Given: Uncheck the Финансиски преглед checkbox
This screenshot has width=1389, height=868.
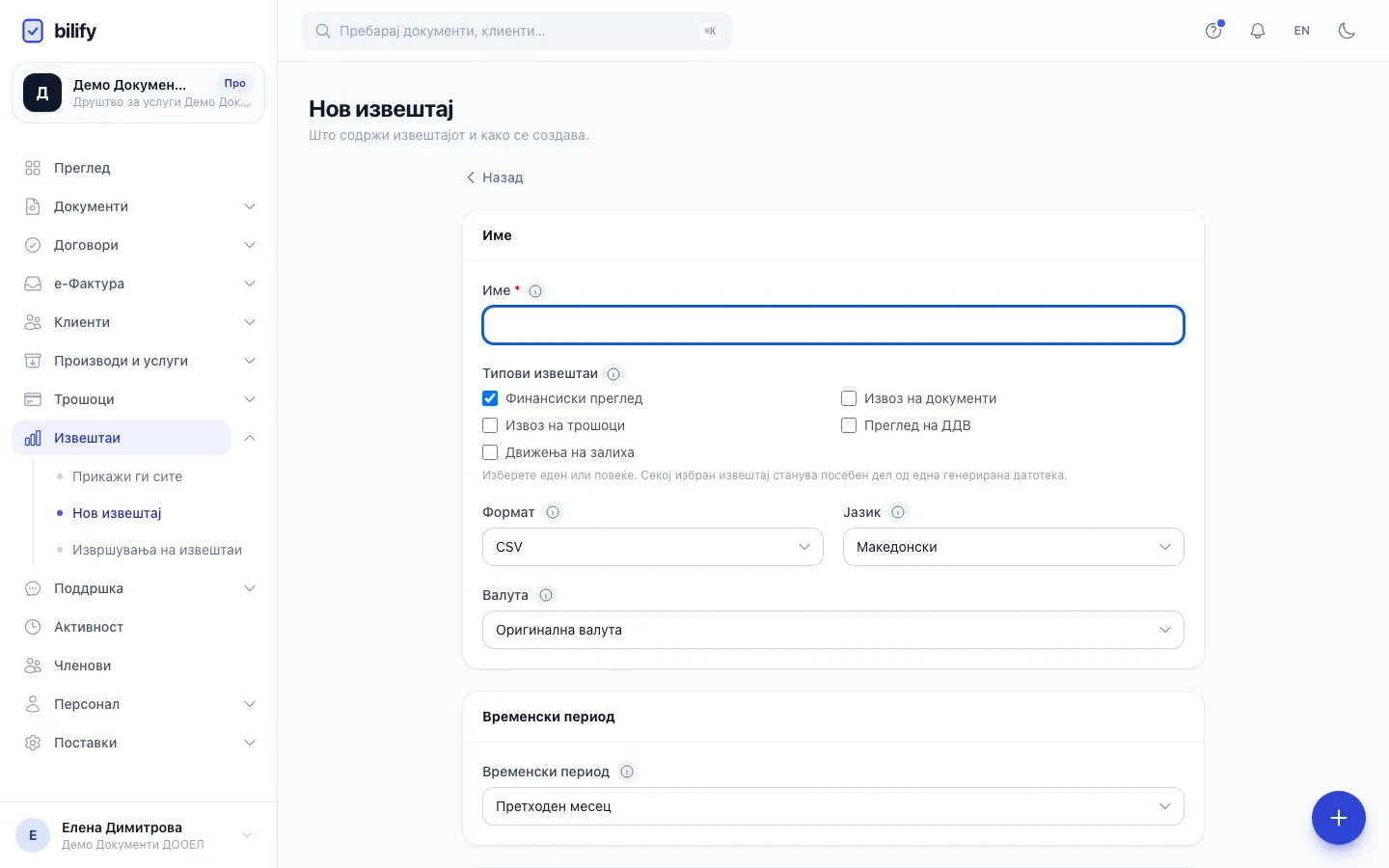Looking at the screenshot, I should click(x=490, y=398).
